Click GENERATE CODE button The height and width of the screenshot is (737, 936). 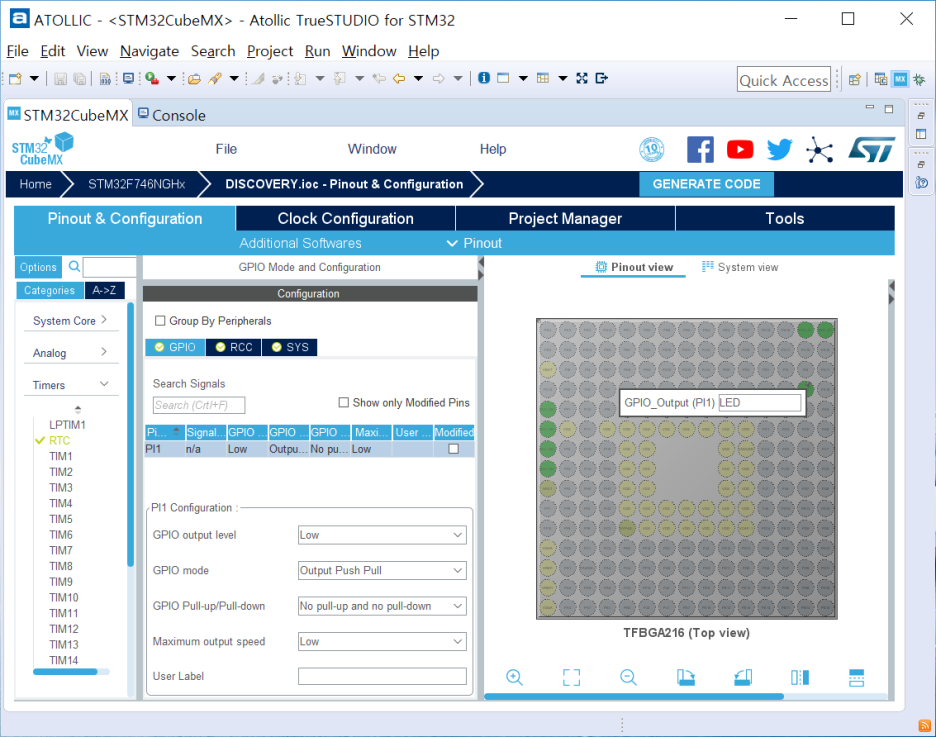pyautogui.click(x=706, y=184)
